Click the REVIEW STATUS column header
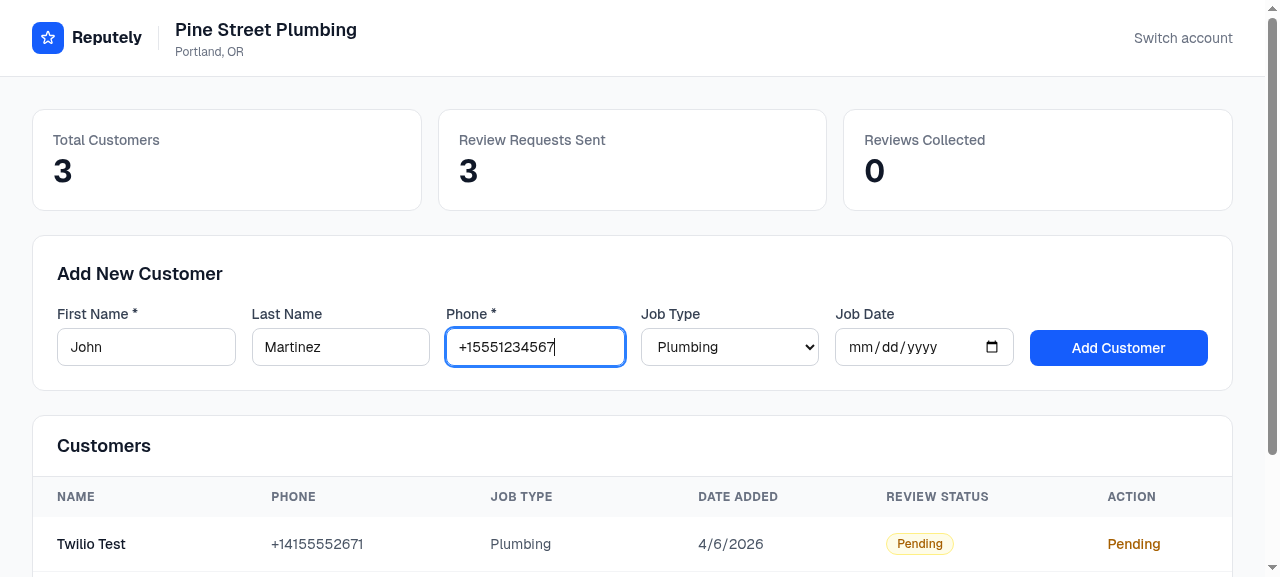This screenshot has width=1280, height=577. pos(937,497)
